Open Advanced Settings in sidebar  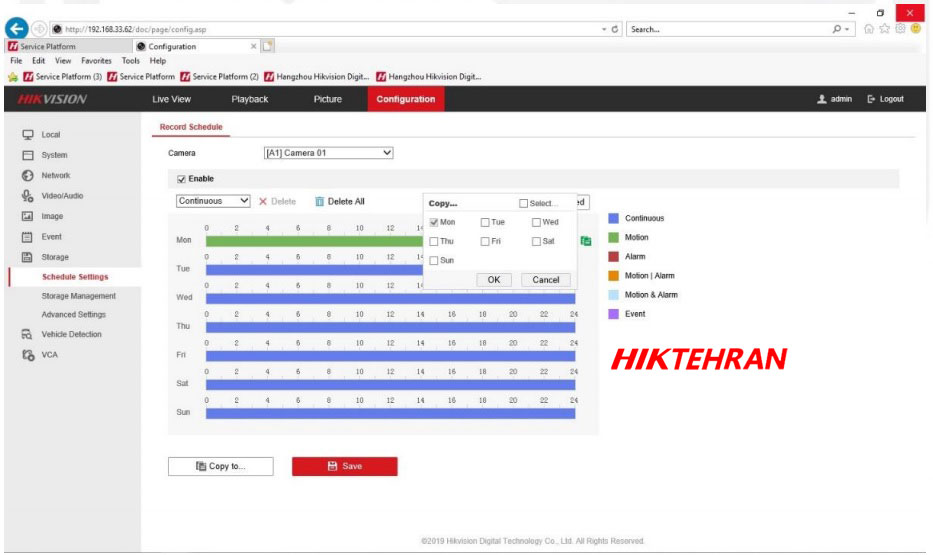pos(73,315)
